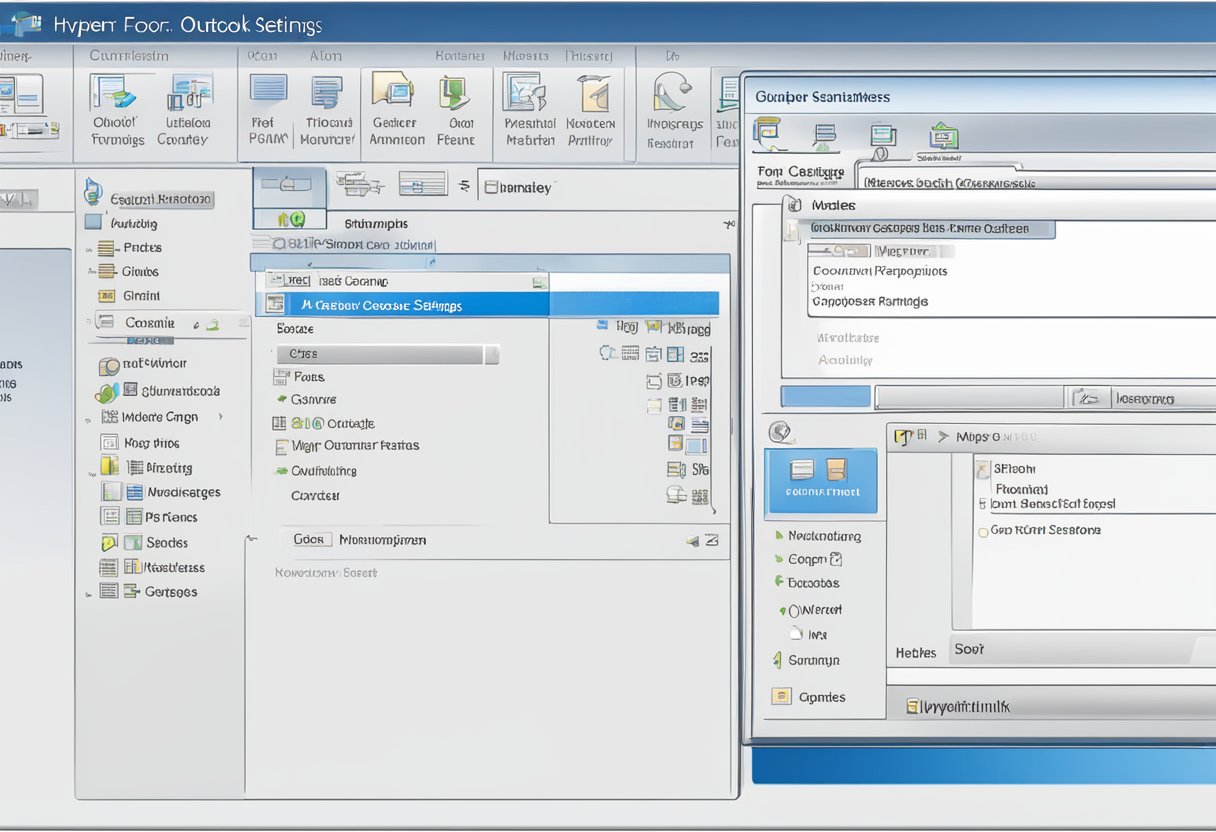The width and height of the screenshot is (1216, 832).
Task: Open the chevron right of 'Mdere Cmgn'
Action: (x=220, y=417)
